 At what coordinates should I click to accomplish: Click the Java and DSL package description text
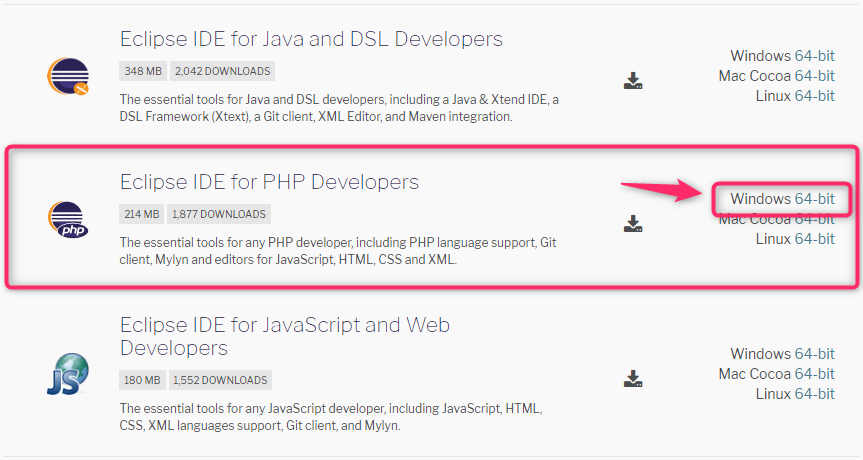339,108
